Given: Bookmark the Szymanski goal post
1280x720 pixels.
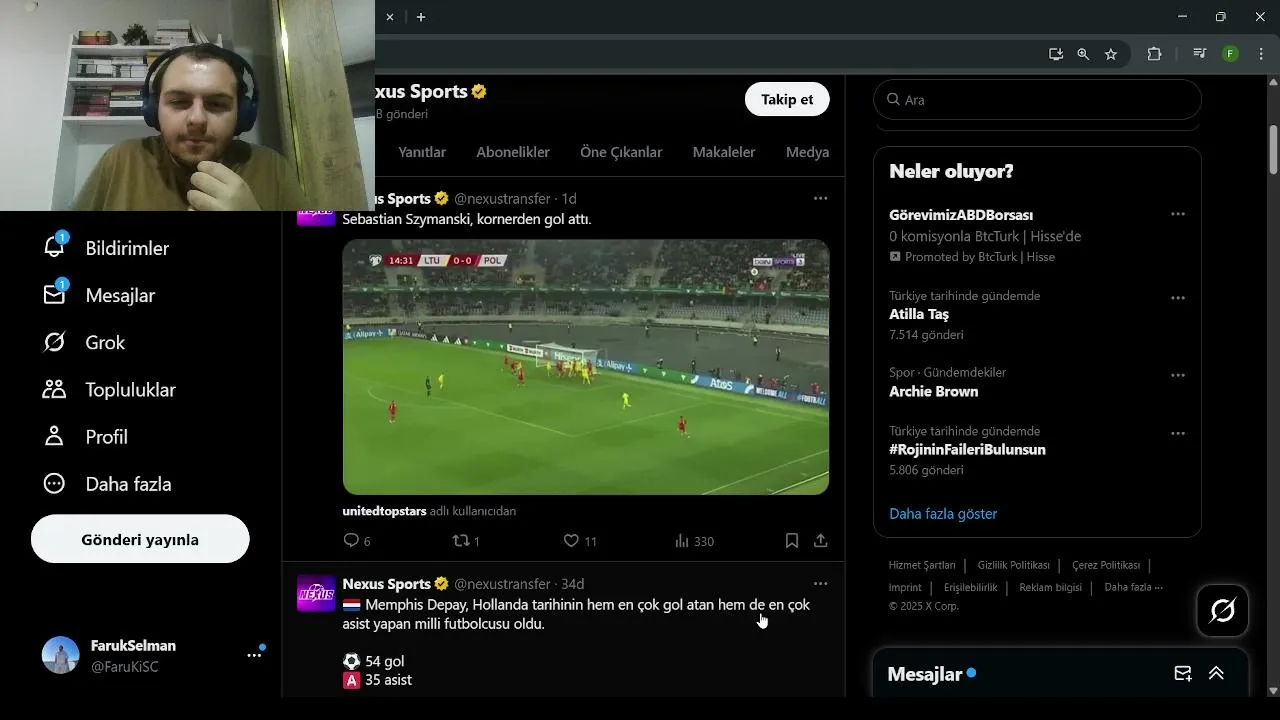Looking at the screenshot, I should point(791,541).
